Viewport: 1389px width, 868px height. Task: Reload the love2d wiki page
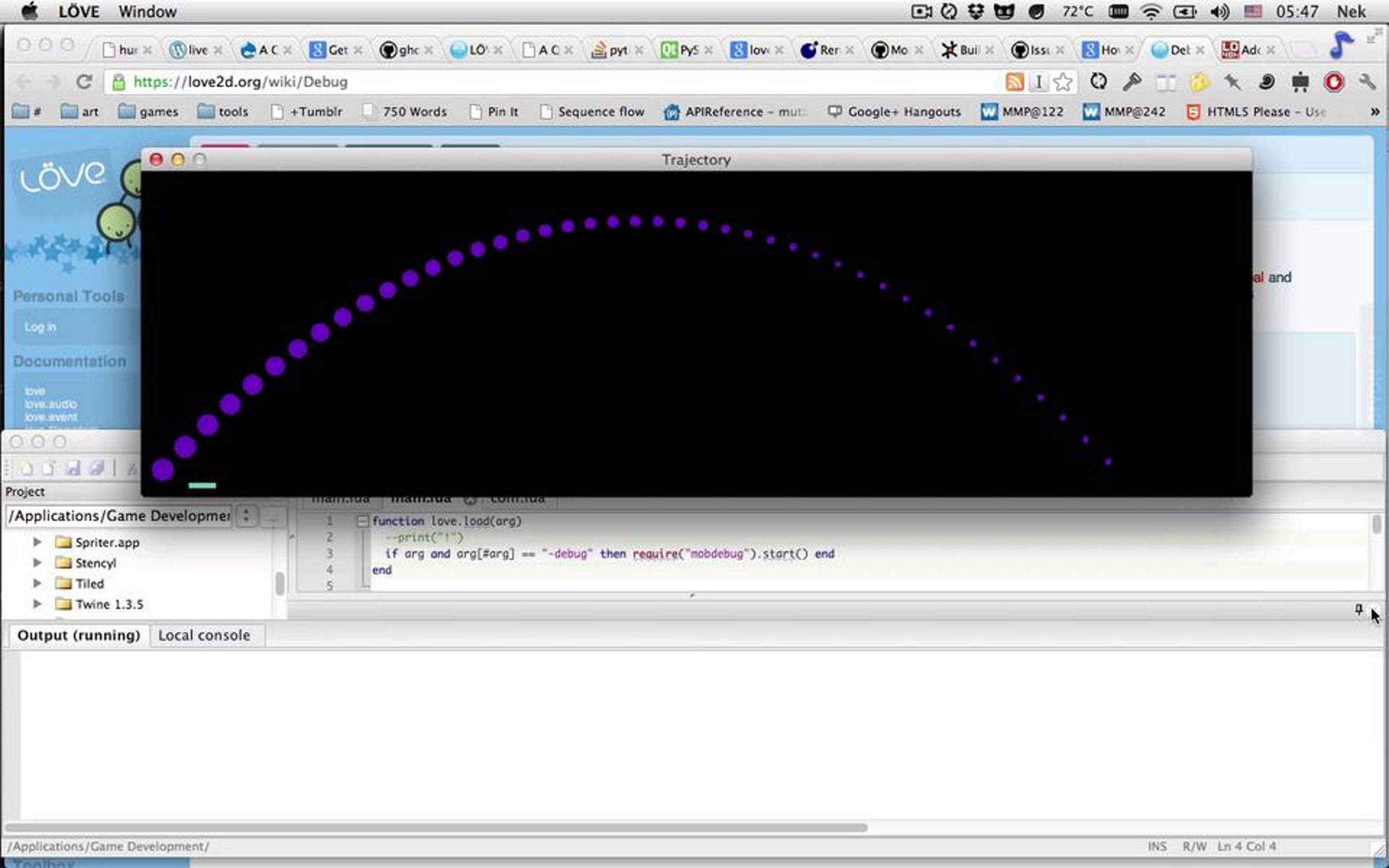coord(84,82)
